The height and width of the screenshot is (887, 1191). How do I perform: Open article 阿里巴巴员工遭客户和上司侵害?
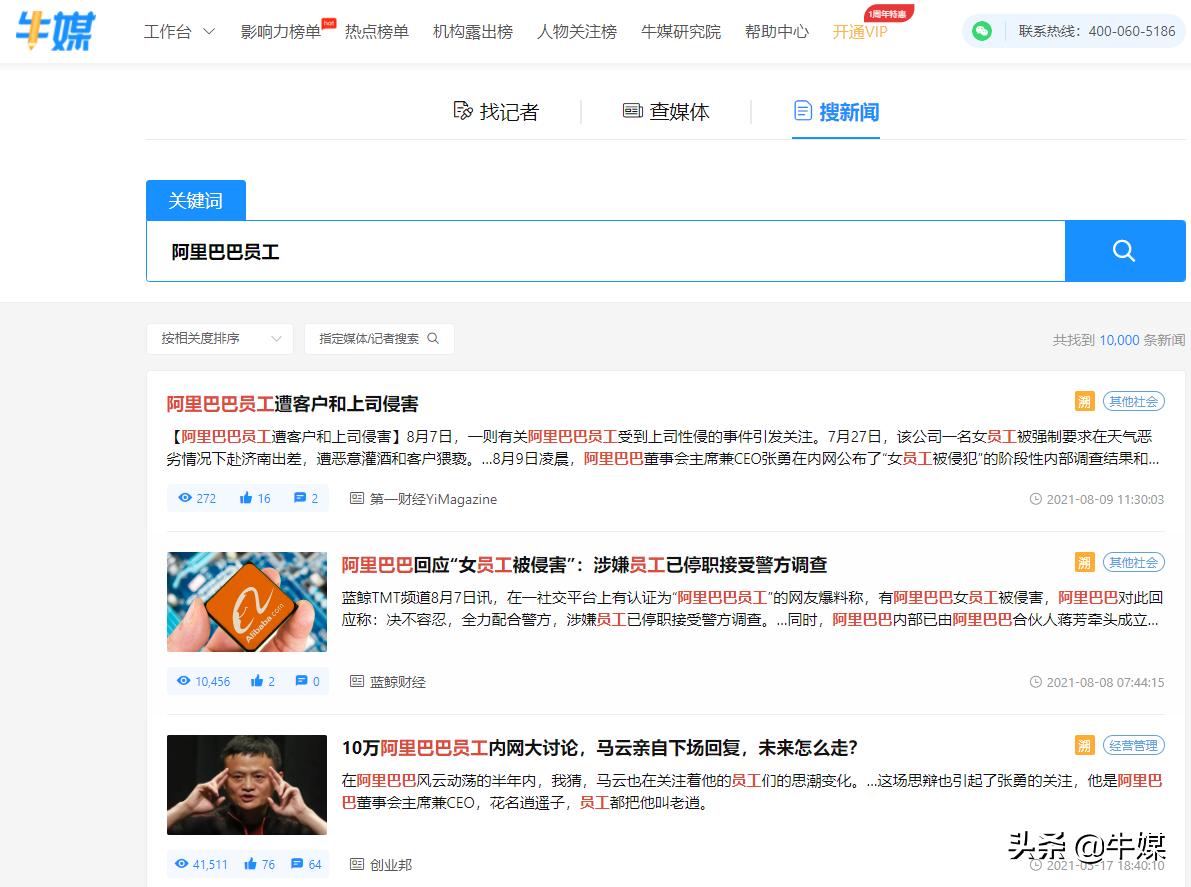pyautogui.click(x=292, y=403)
